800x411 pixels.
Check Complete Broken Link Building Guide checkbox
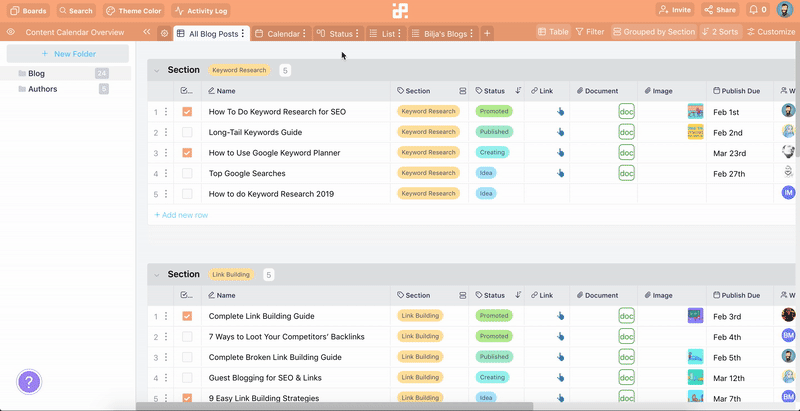[x=187, y=357]
